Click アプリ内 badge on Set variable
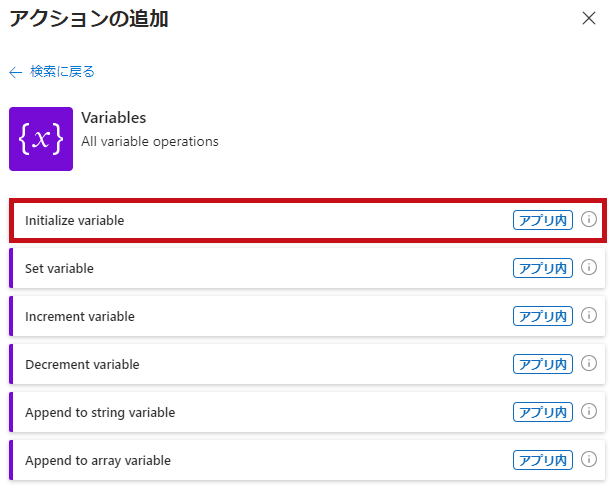 point(543,268)
